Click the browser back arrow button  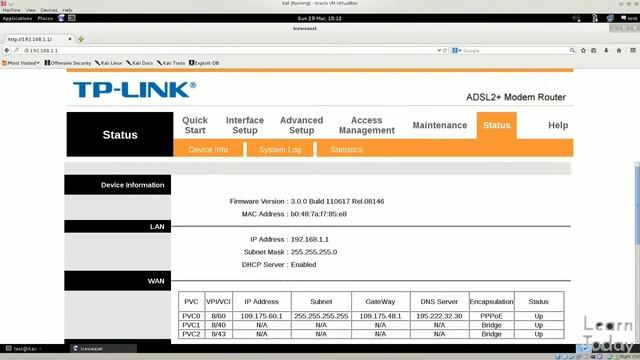7,51
